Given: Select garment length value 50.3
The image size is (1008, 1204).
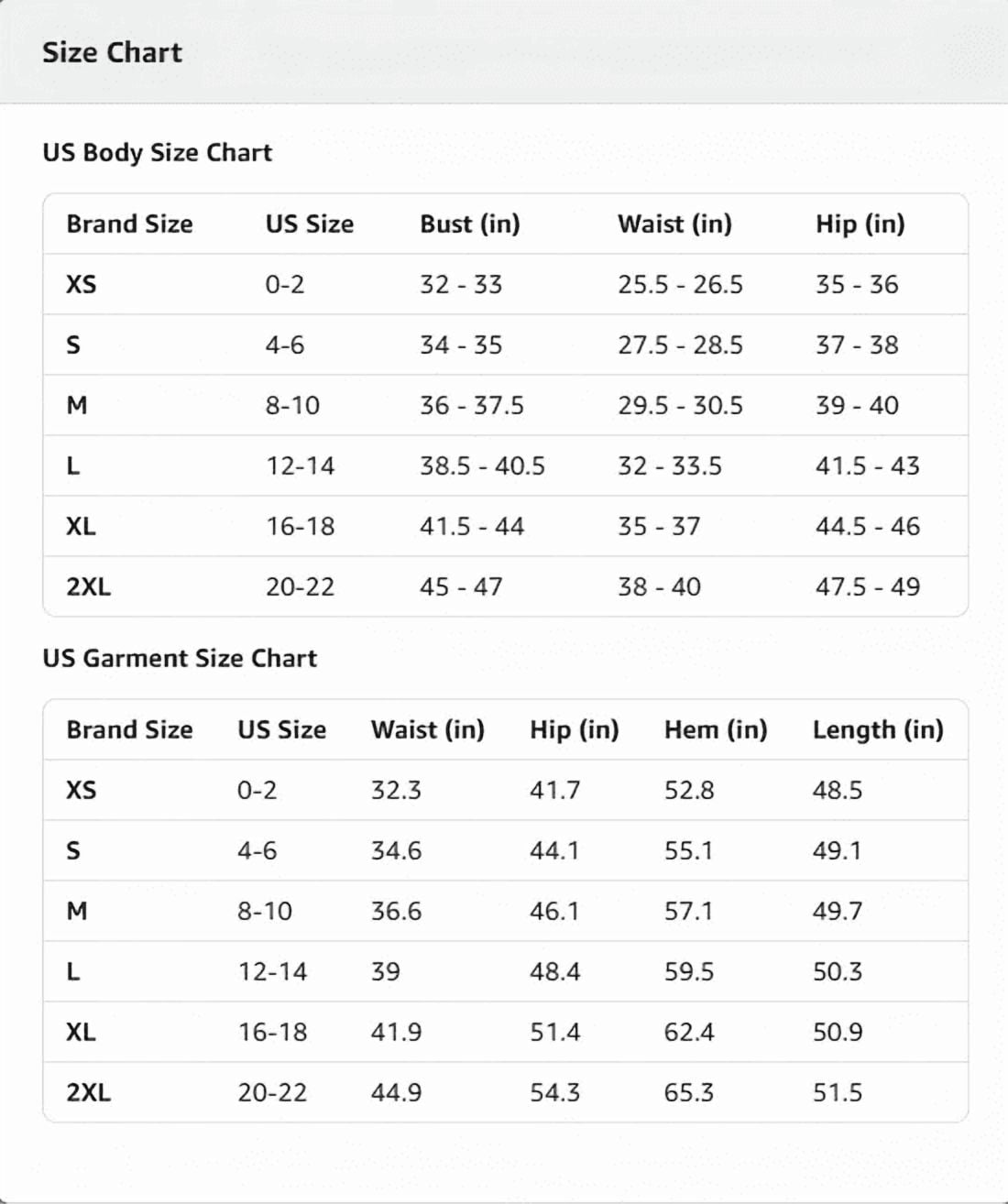Looking at the screenshot, I should (x=838, y=971).
